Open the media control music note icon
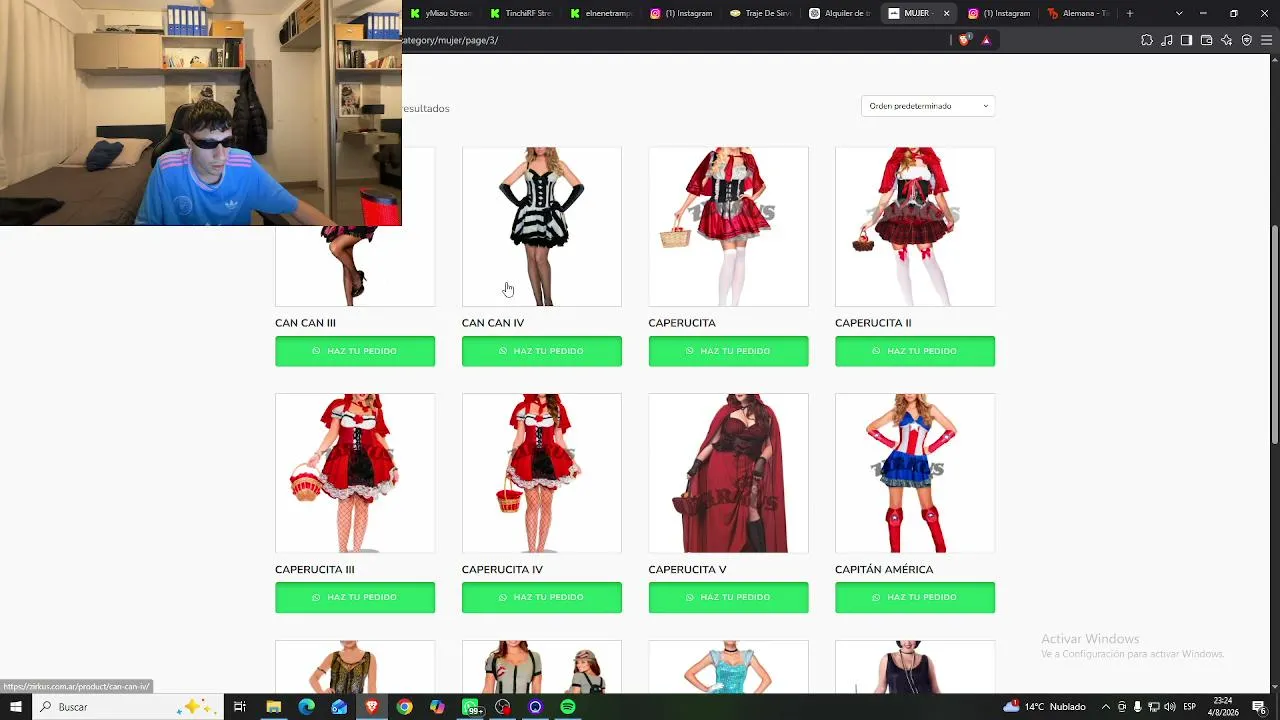 (1167, 40)
